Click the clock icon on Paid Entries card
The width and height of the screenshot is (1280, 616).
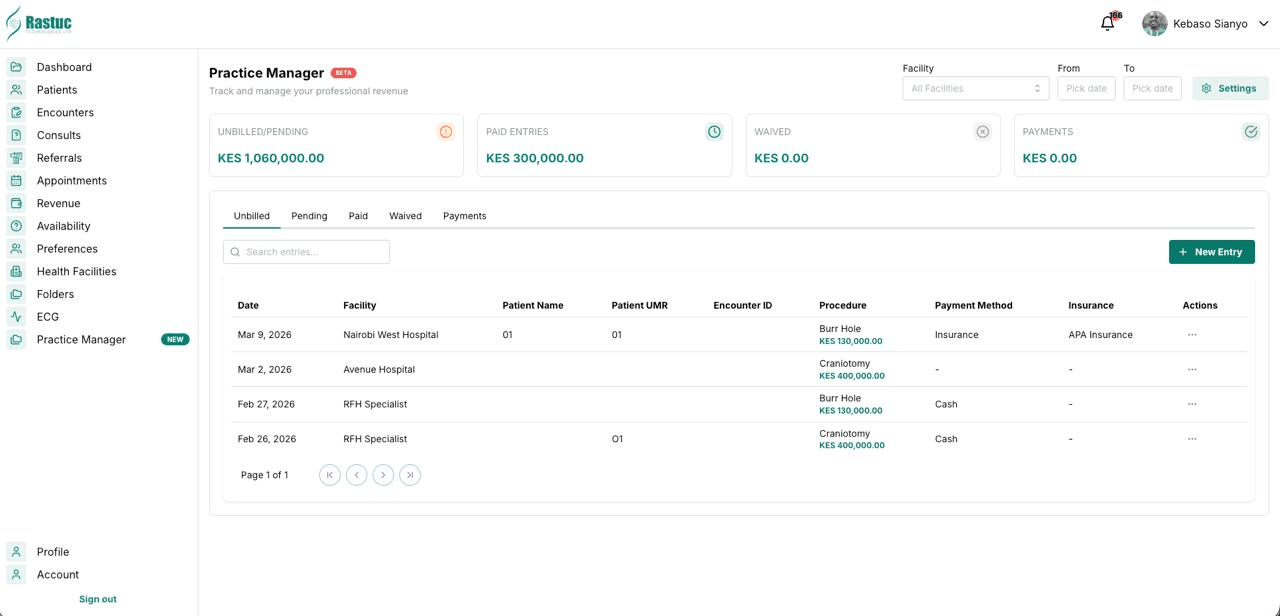[x=714, y=131]
